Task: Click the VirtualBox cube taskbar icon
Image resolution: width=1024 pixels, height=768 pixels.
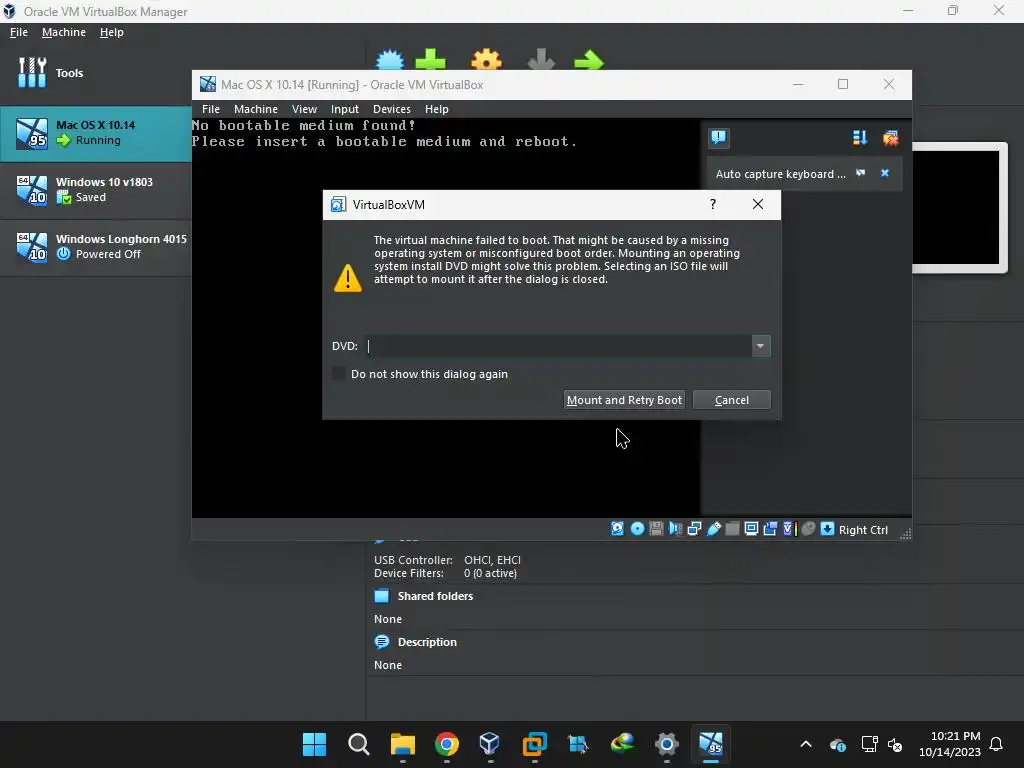Action: [490, 744]
